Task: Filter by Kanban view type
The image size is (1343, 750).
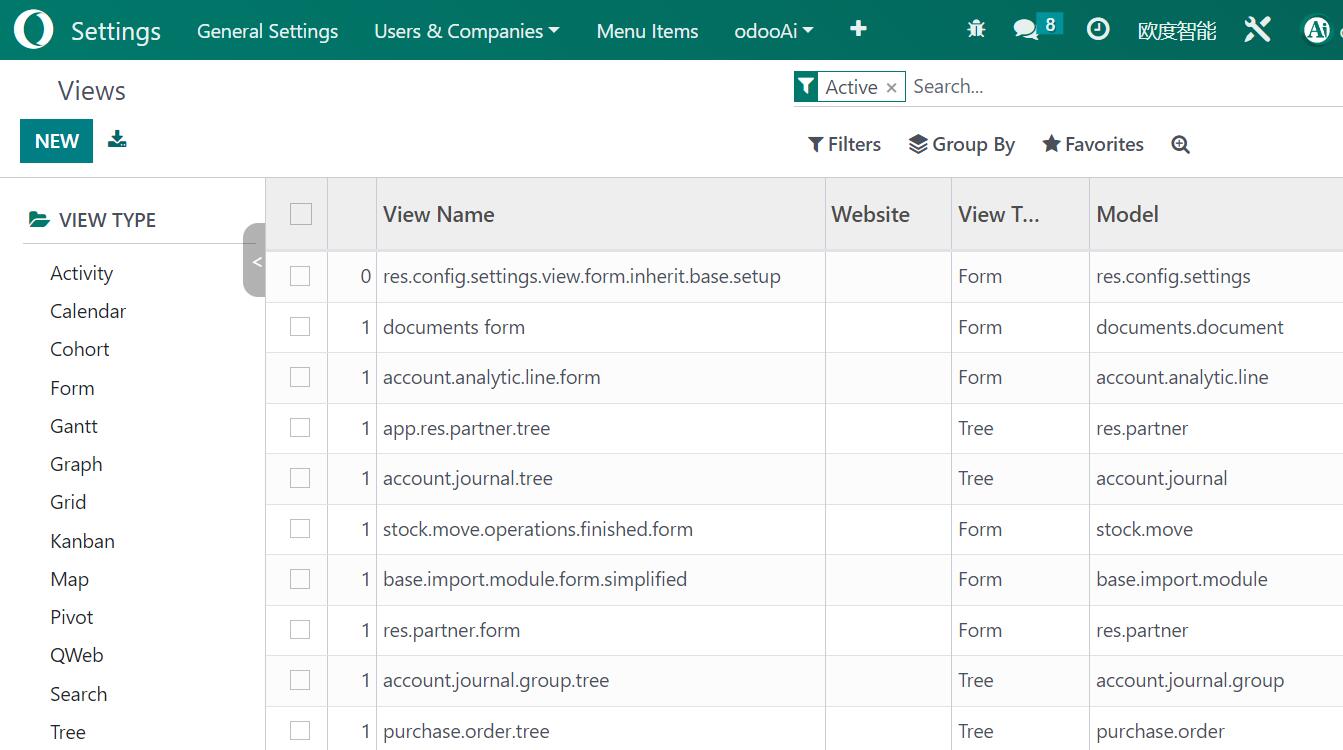Action: [x=83, y=541]
